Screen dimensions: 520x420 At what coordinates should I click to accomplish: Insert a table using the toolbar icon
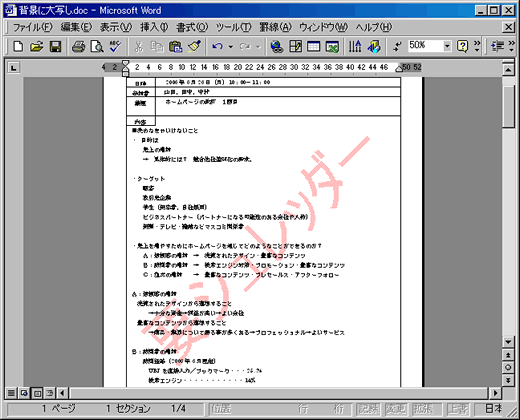click(313, 46)
